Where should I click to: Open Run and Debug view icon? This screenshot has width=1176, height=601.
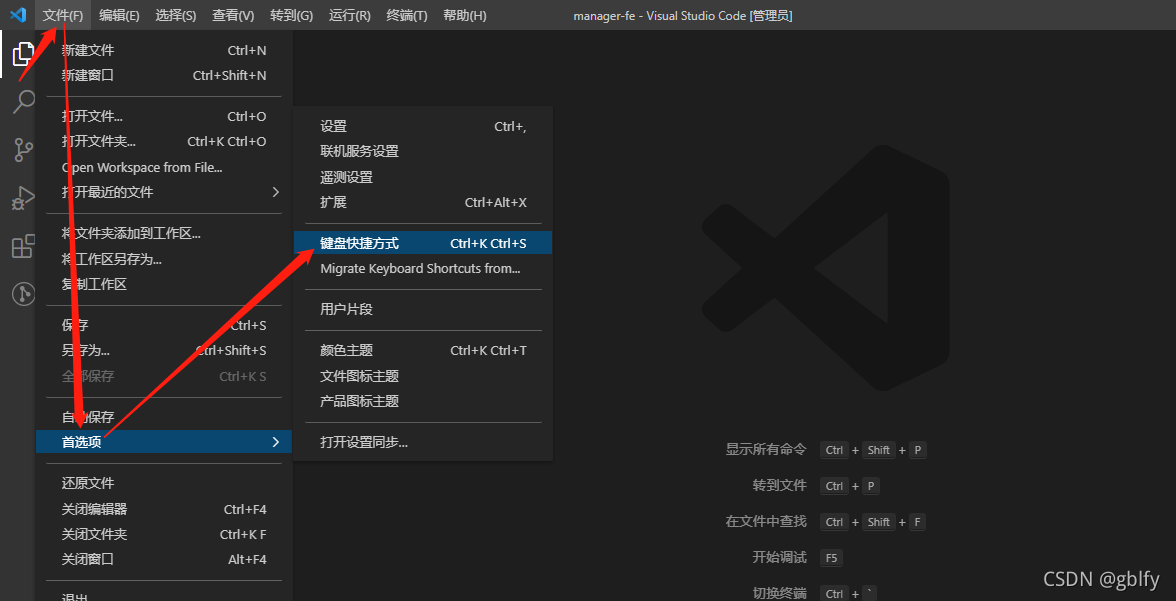coord(23,198)
